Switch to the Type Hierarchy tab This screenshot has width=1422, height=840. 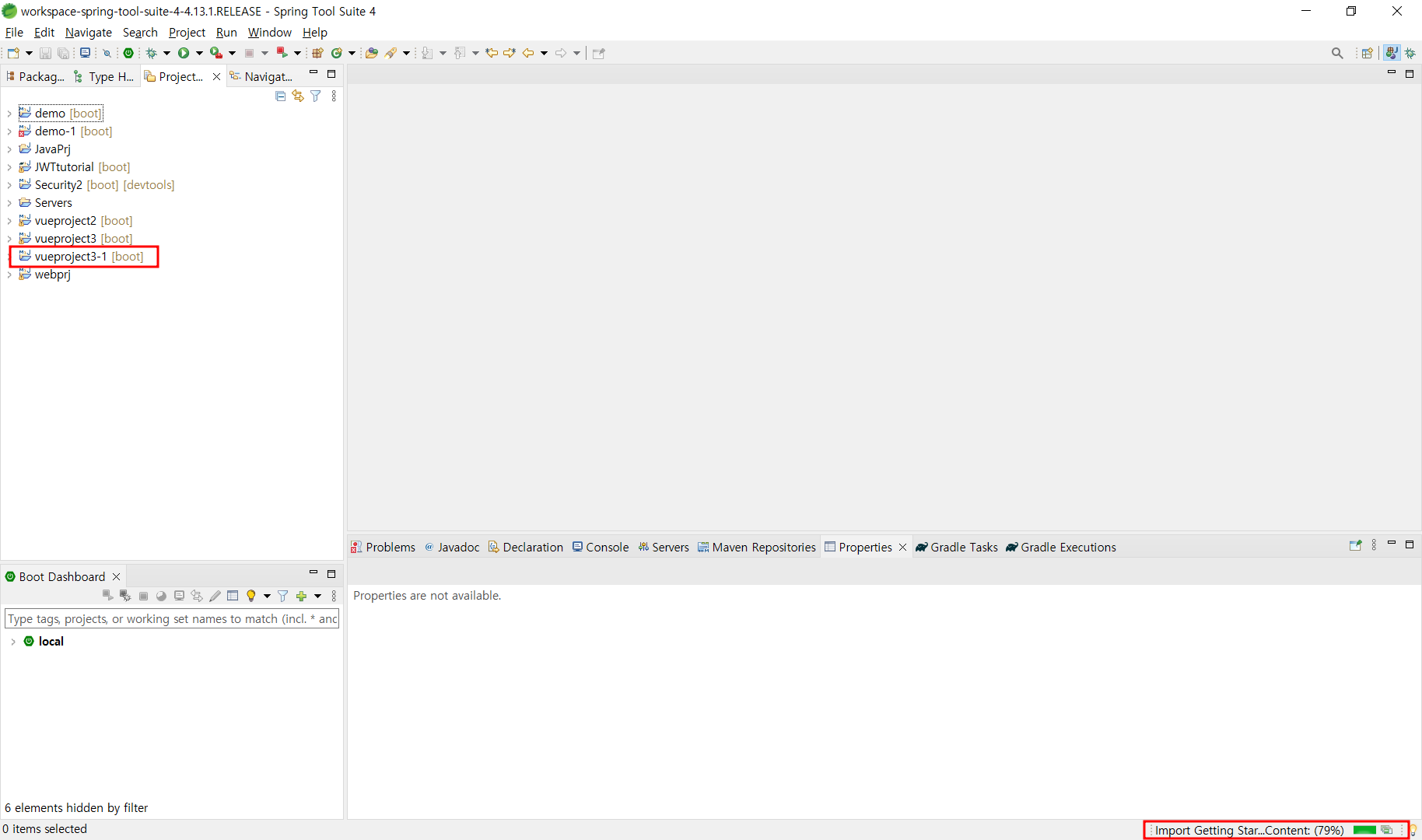tap(104, 76)
